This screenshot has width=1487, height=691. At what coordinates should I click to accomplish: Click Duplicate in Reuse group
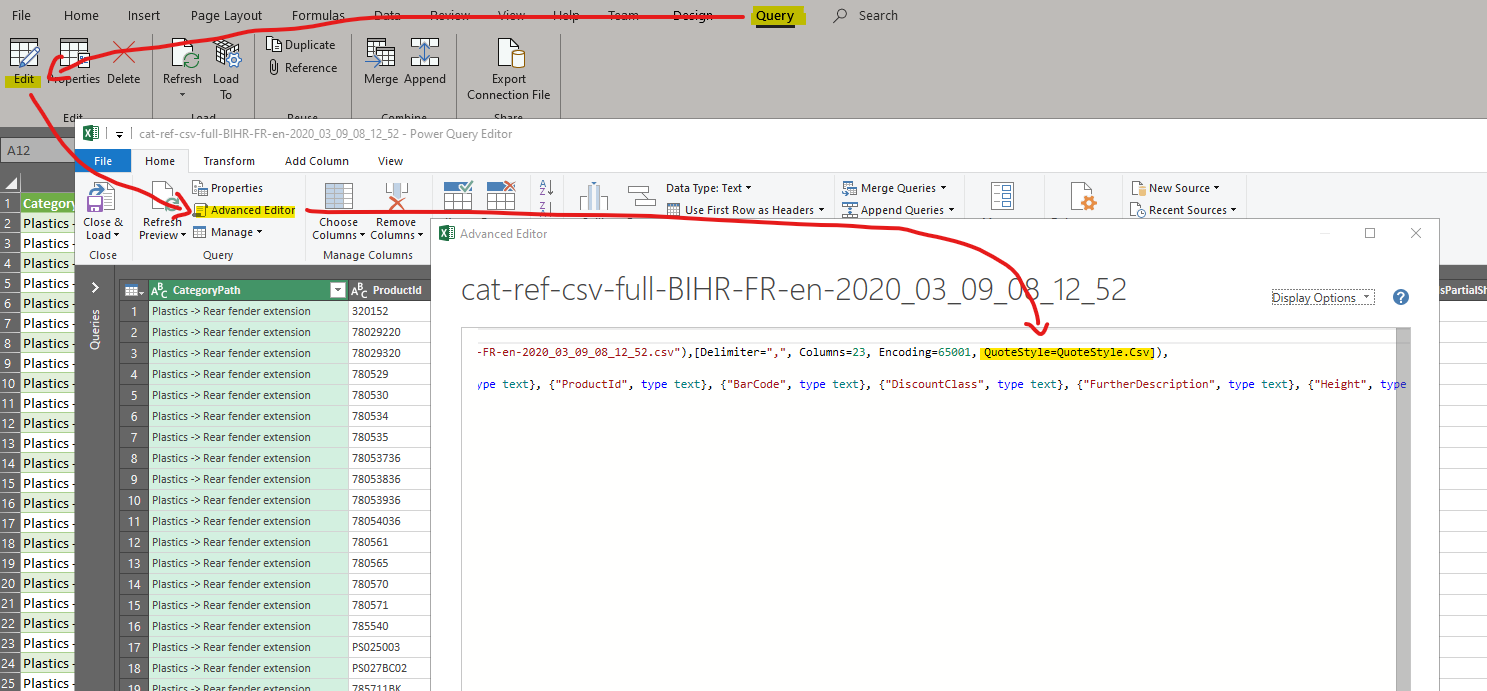coord(302,45)
